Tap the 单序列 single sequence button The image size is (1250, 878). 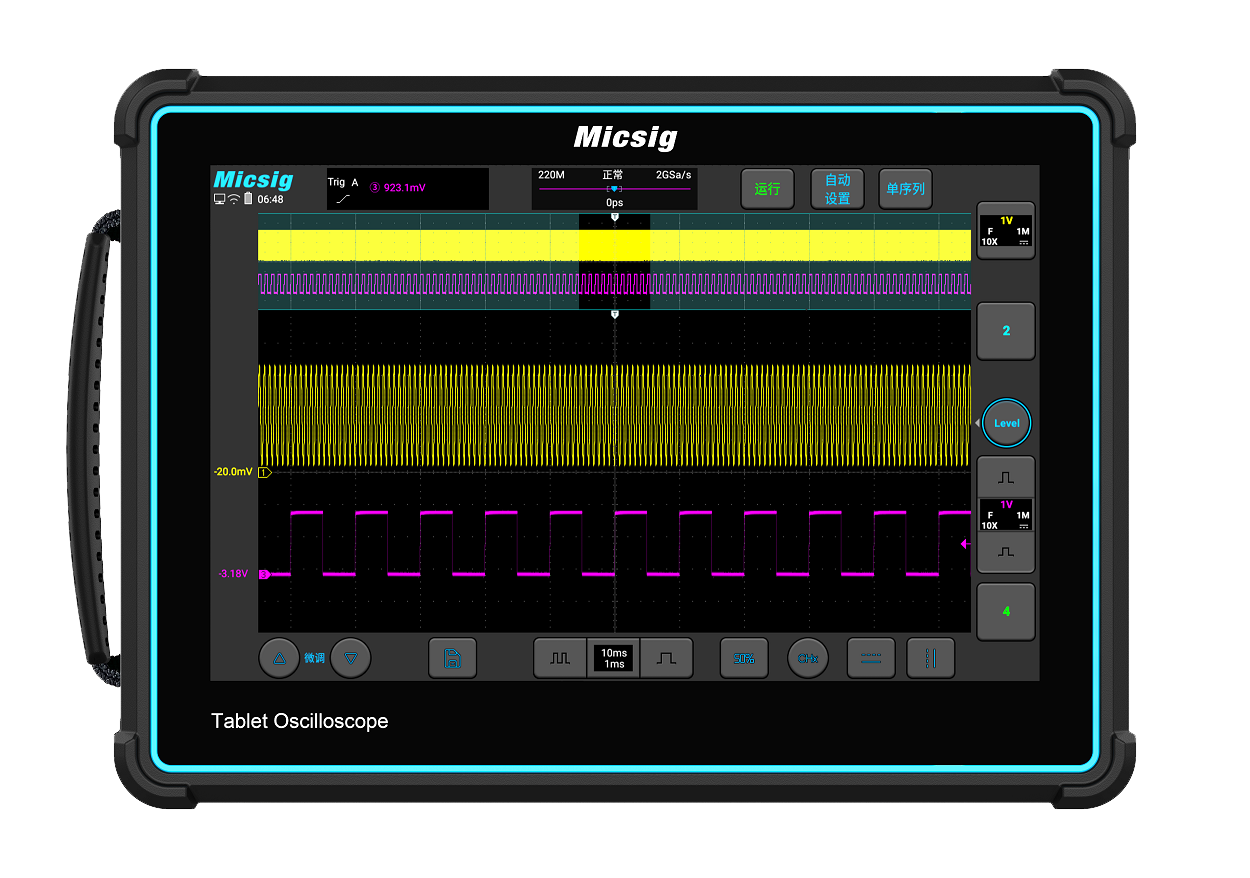tap(904, 188)
